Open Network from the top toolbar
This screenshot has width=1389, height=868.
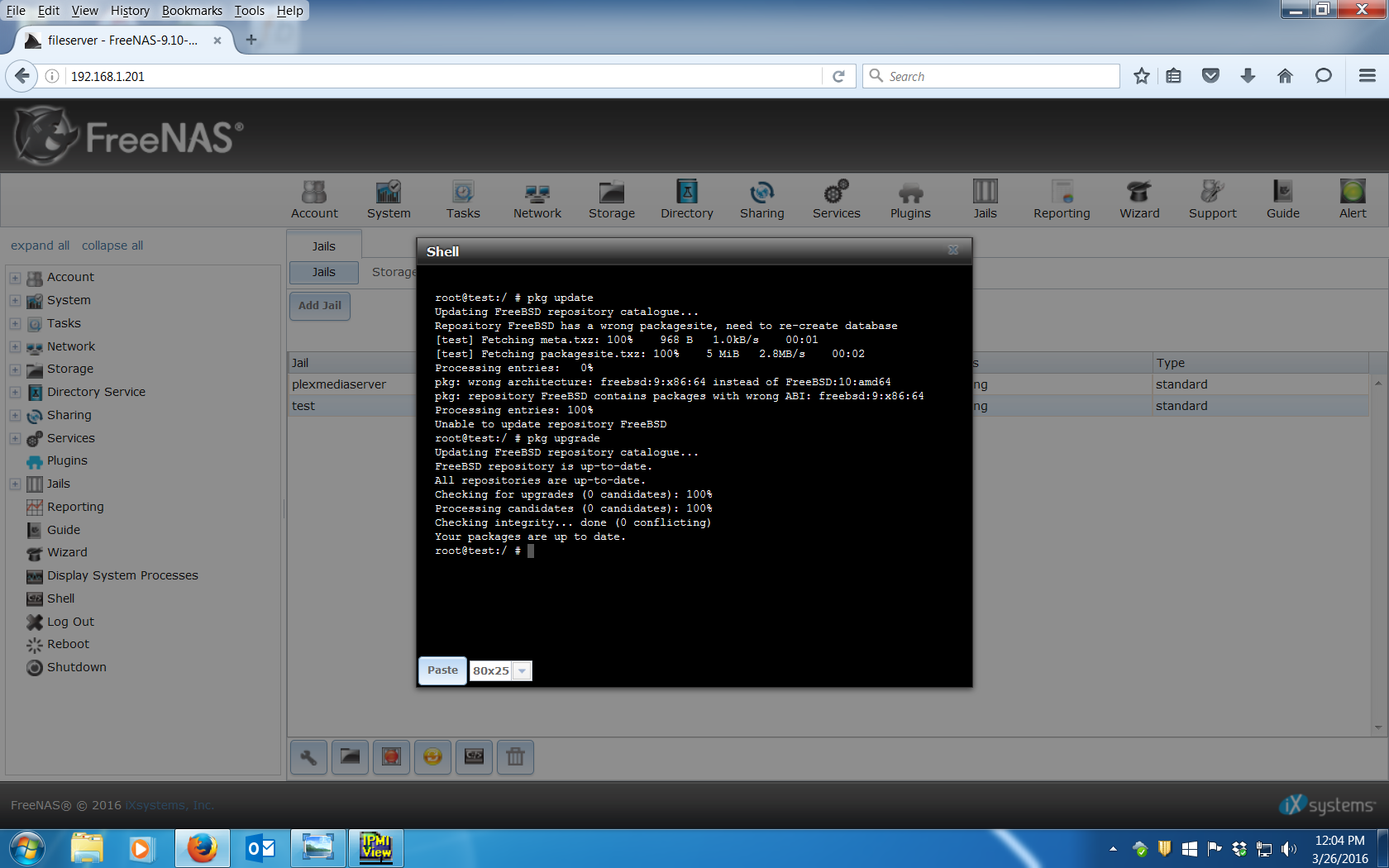point(537,200)
